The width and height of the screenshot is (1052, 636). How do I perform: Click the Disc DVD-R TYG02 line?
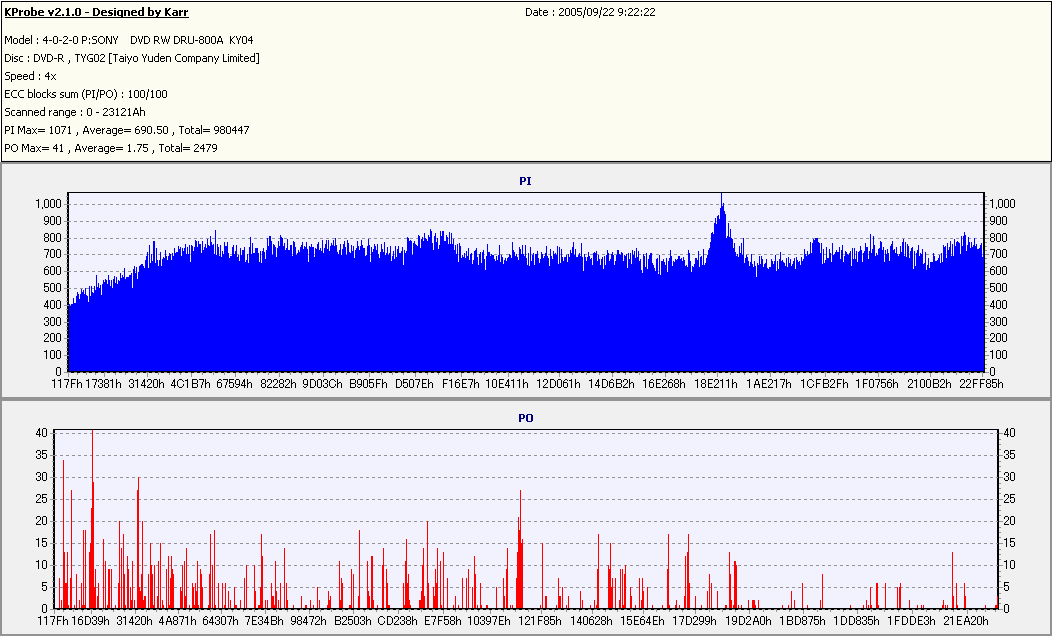point(132,58)
